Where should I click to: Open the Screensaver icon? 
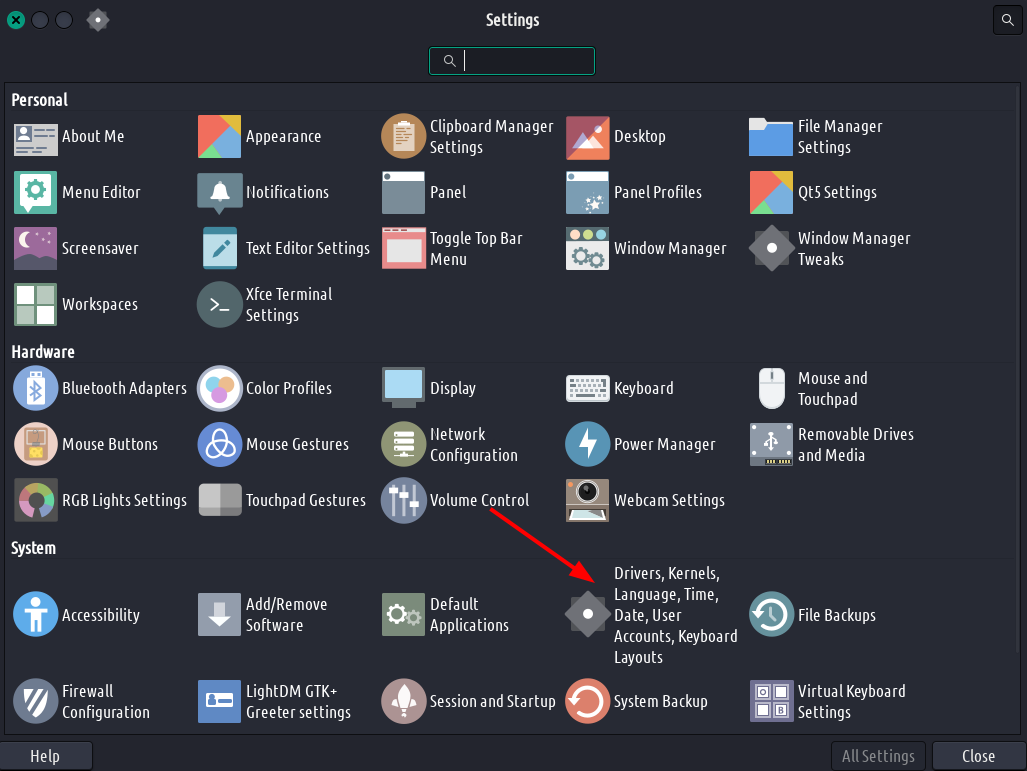pyautogui.click(x=35, y=249)
